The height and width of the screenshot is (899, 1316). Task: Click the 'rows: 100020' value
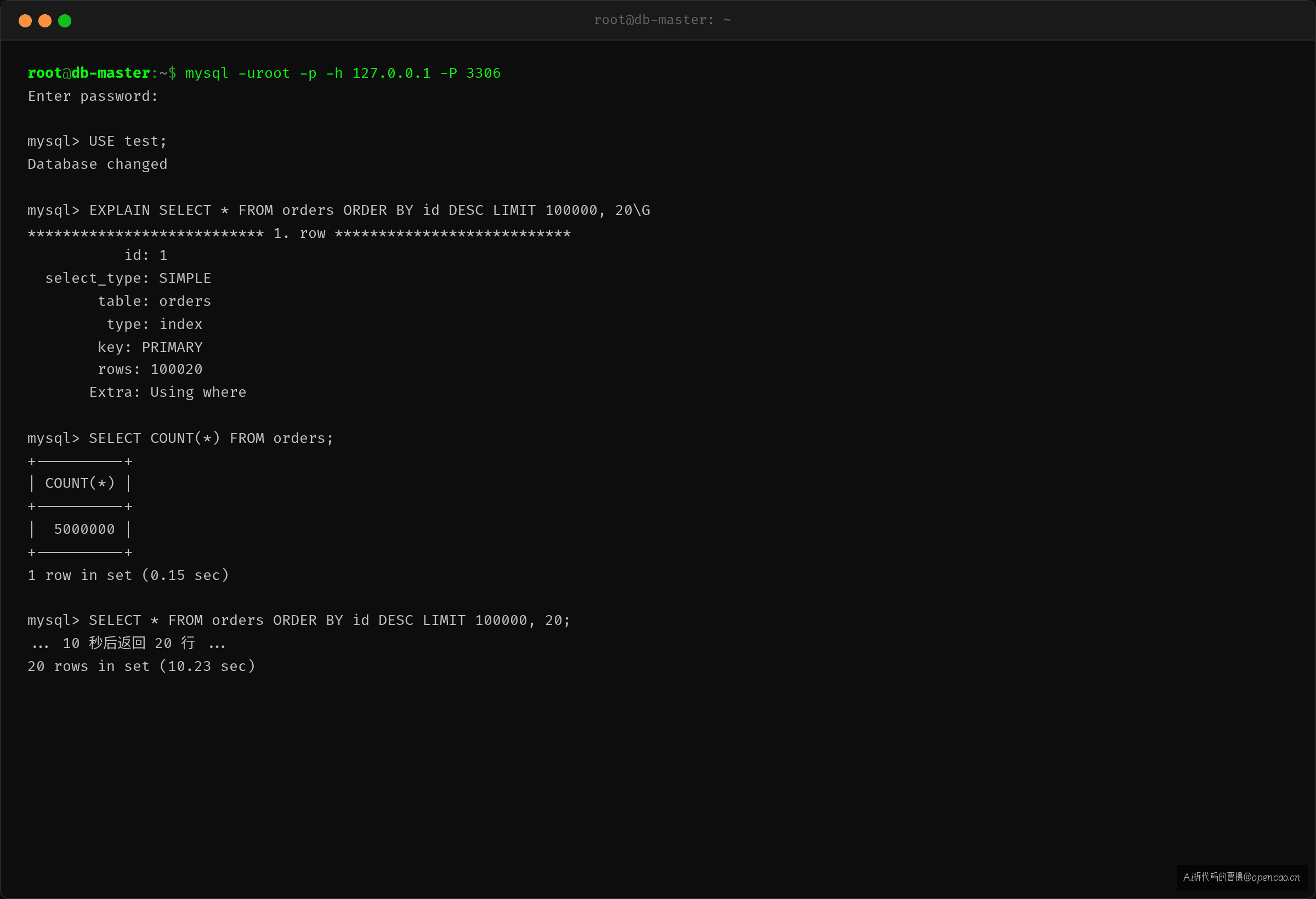tap(150, 369)
